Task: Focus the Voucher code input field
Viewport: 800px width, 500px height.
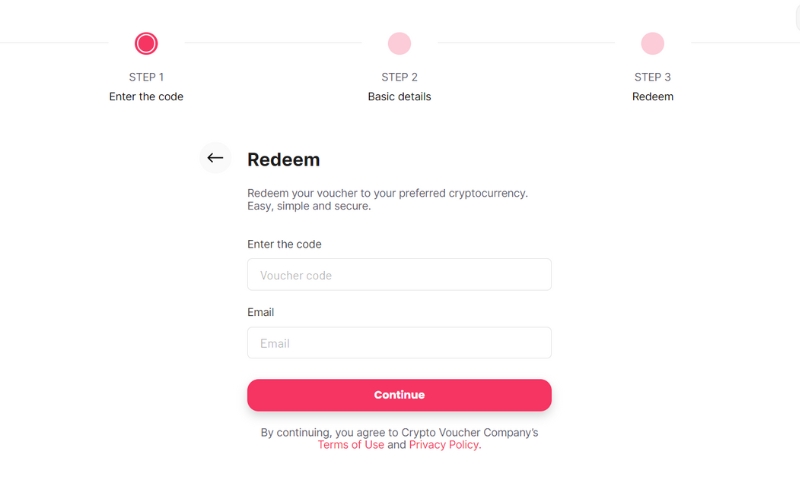Action: click(399, 275)
